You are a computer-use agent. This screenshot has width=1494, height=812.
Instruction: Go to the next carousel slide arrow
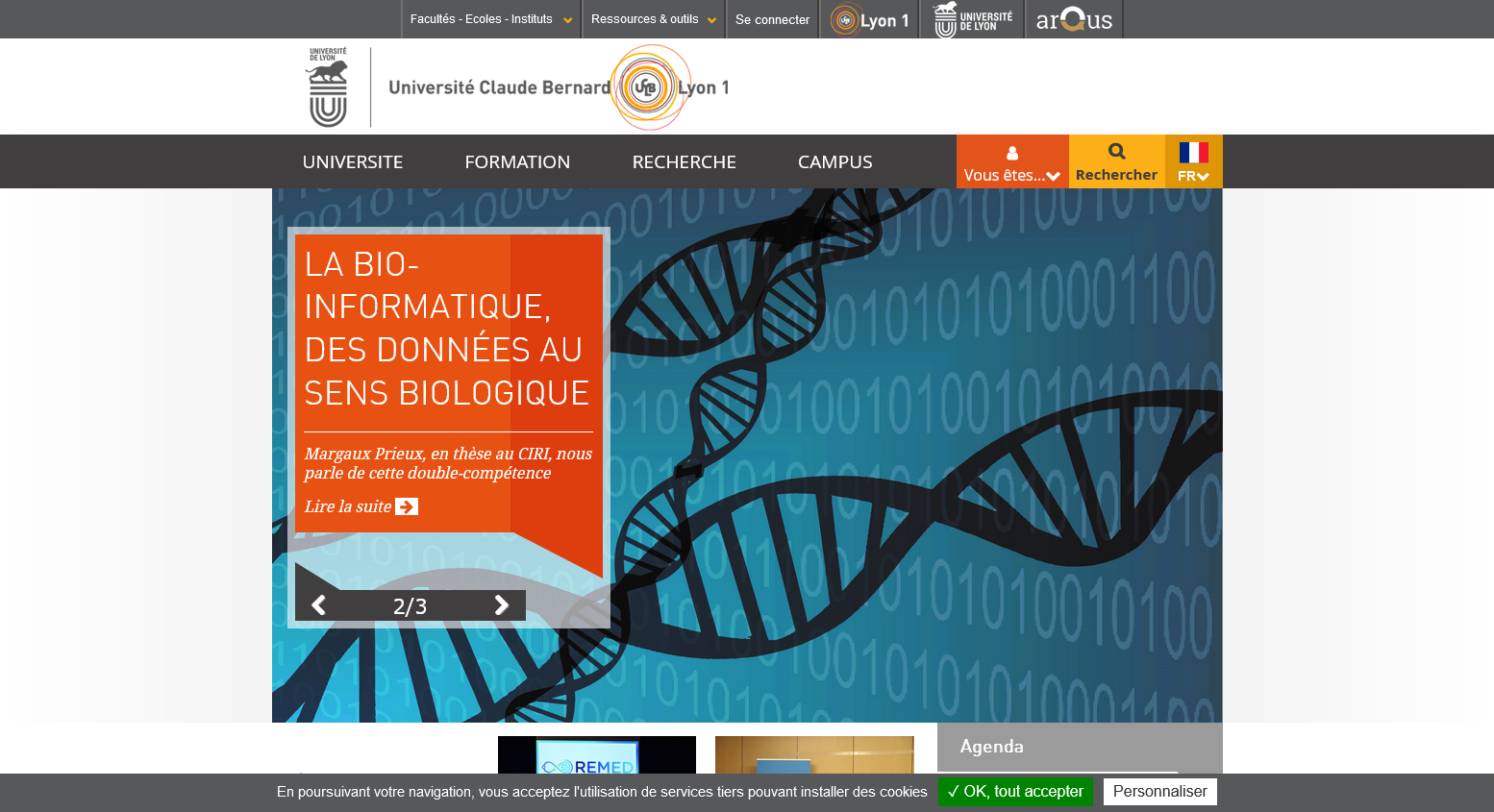(501, 604)
